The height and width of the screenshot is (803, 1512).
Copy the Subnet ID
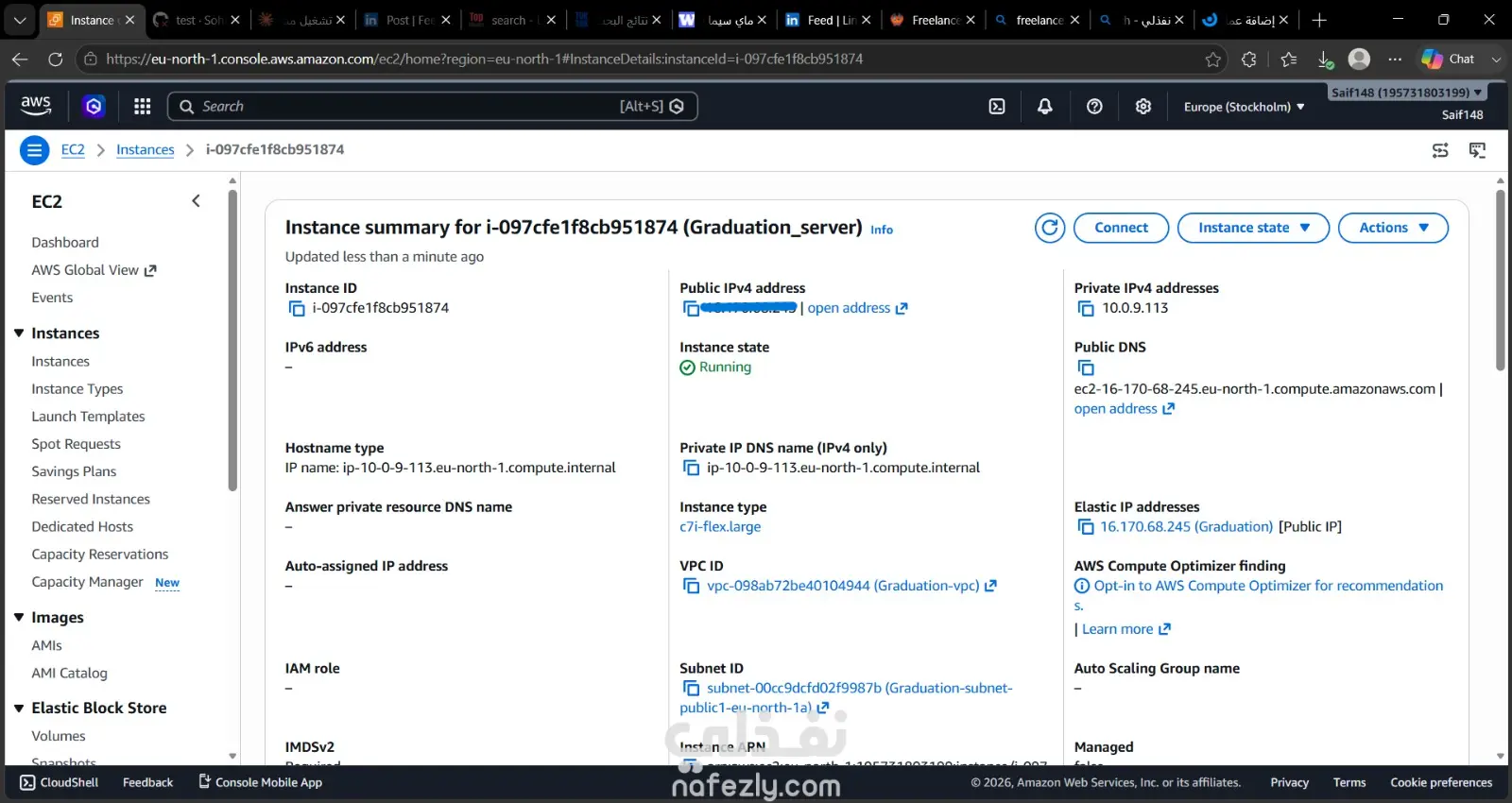point(691,689)
